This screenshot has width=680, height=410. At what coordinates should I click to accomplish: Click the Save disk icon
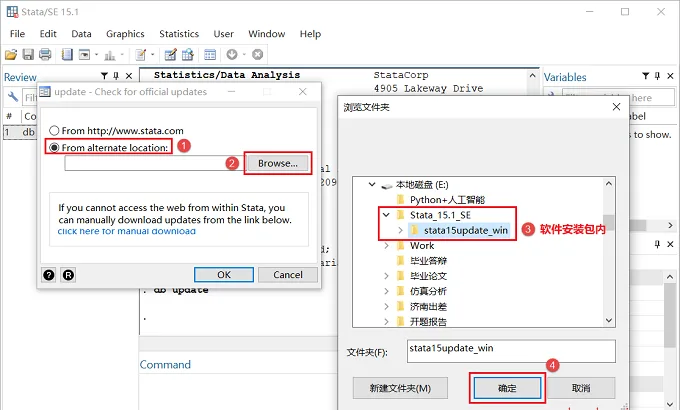tap(28, 54)
